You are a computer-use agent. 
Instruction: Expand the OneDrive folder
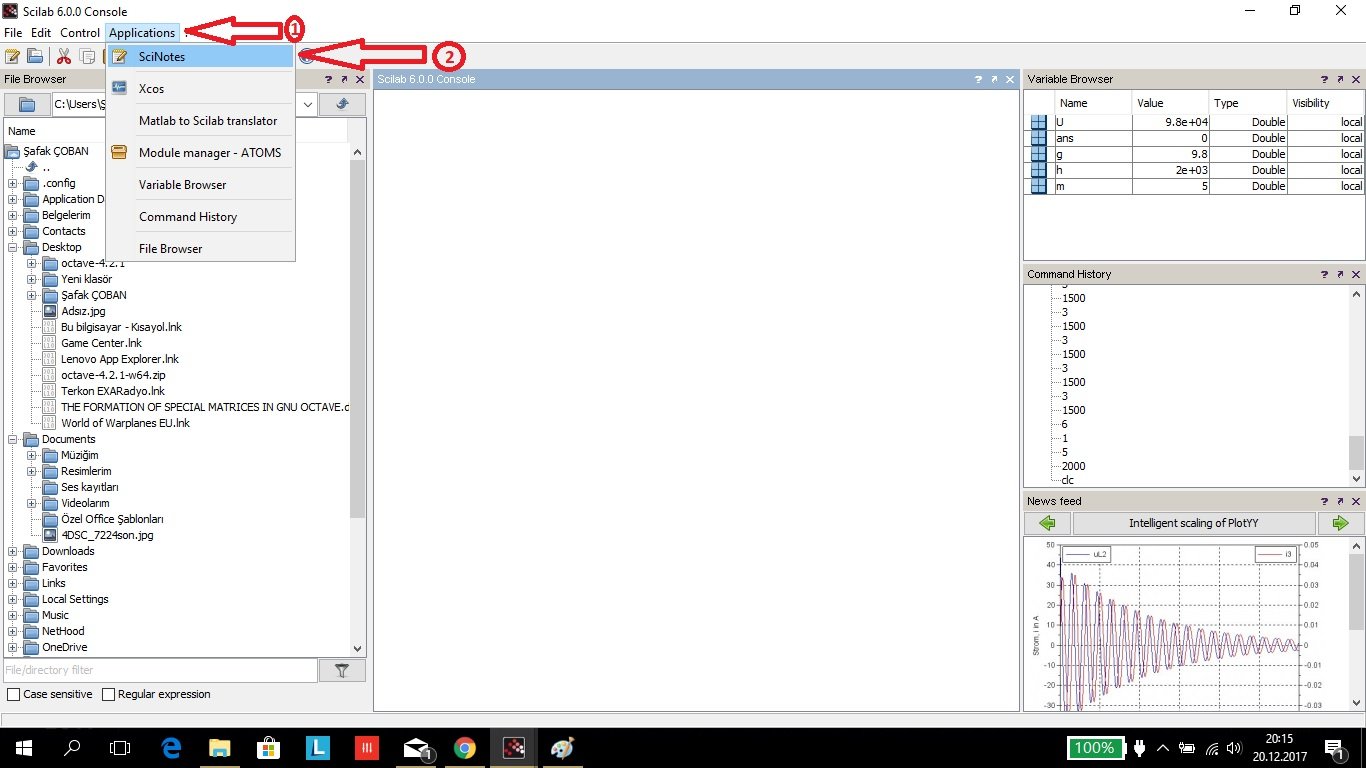tap(12, 647)
